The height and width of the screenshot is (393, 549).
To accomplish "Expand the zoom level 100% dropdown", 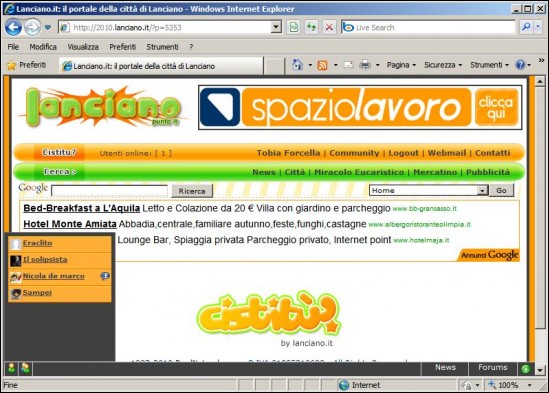I will coord(529,385).
